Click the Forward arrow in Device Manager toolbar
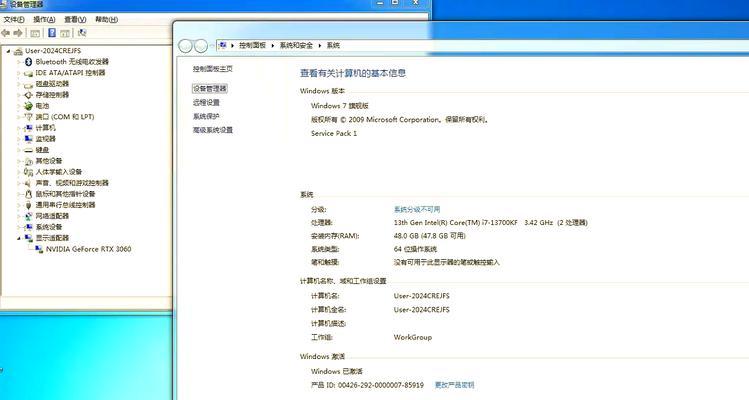 [18, 33]
